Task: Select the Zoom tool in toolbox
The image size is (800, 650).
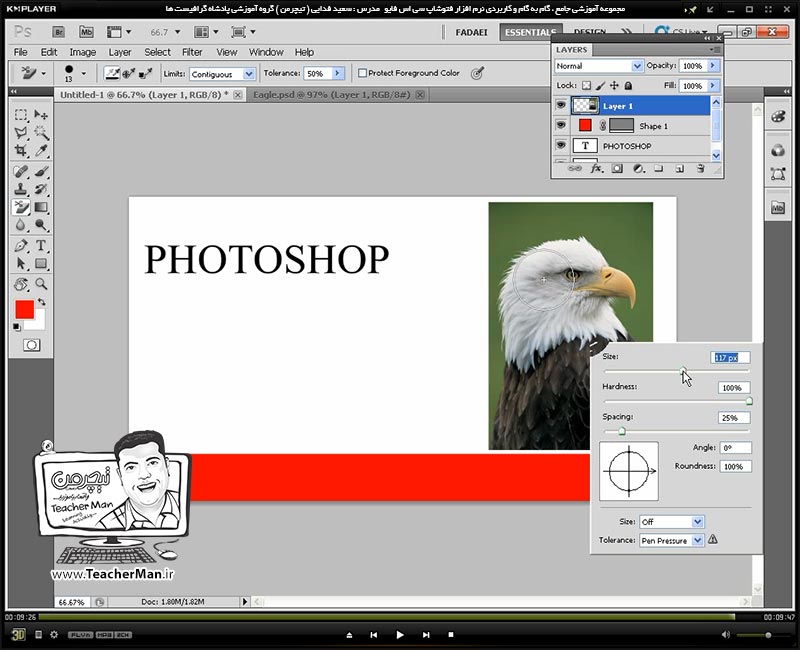Action: pyautogui.click(x=41, y=284)
